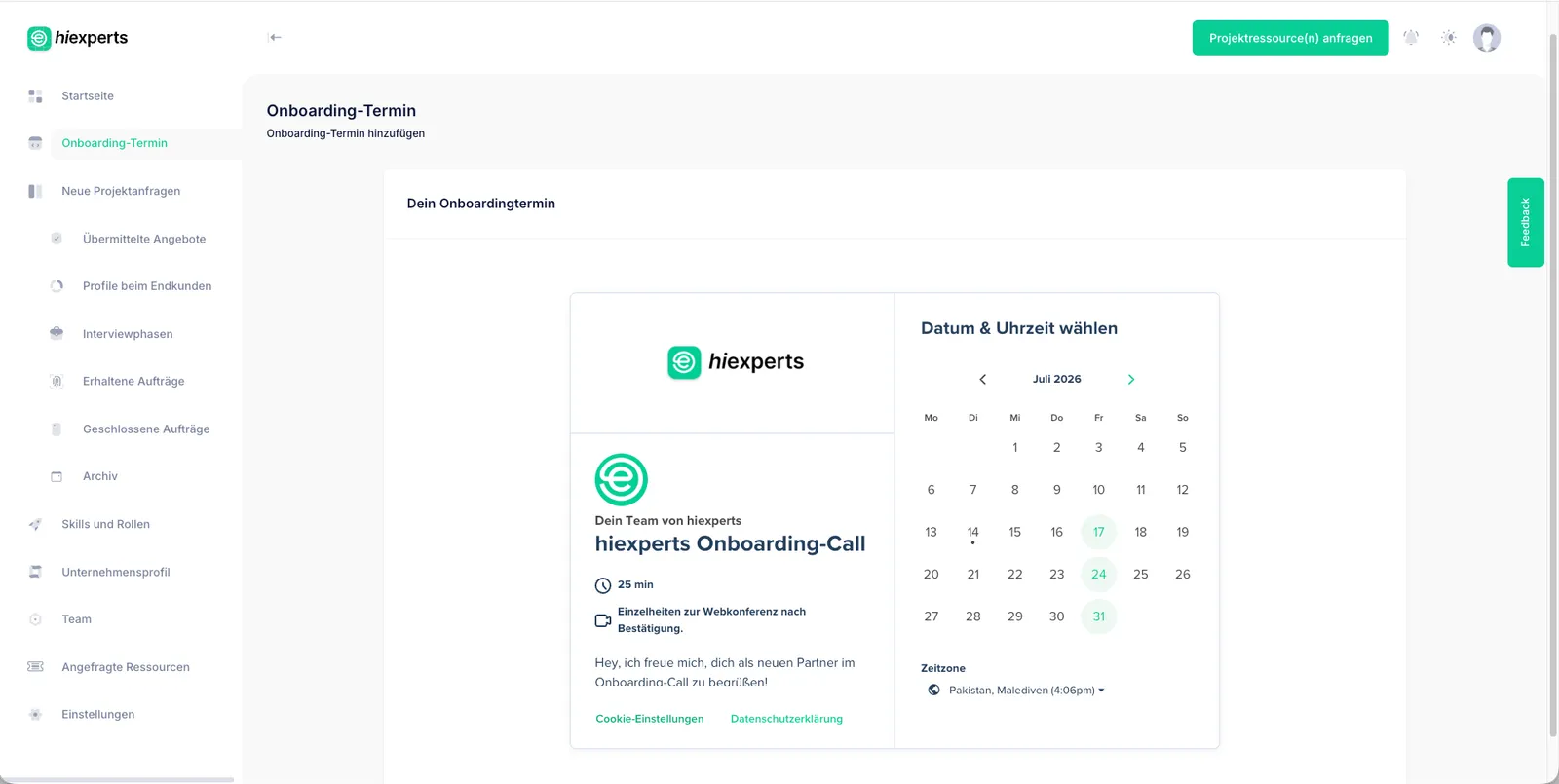1559x784 pixels.
Task: Open Profile beim Endkunden menu item
Action: pyautogui.click(x=147, y=286)
